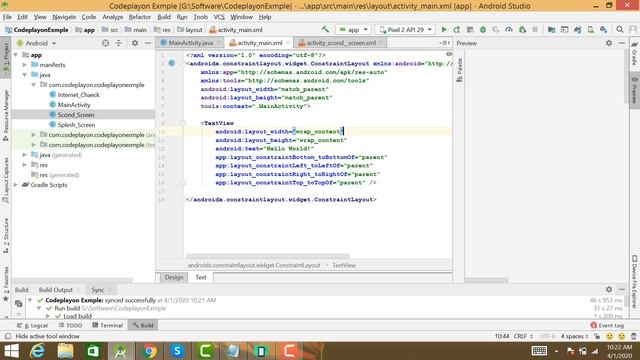Viewport: 640px width, 360px height.
Task: Open Project panel settings gear
Action: point(135,43)
